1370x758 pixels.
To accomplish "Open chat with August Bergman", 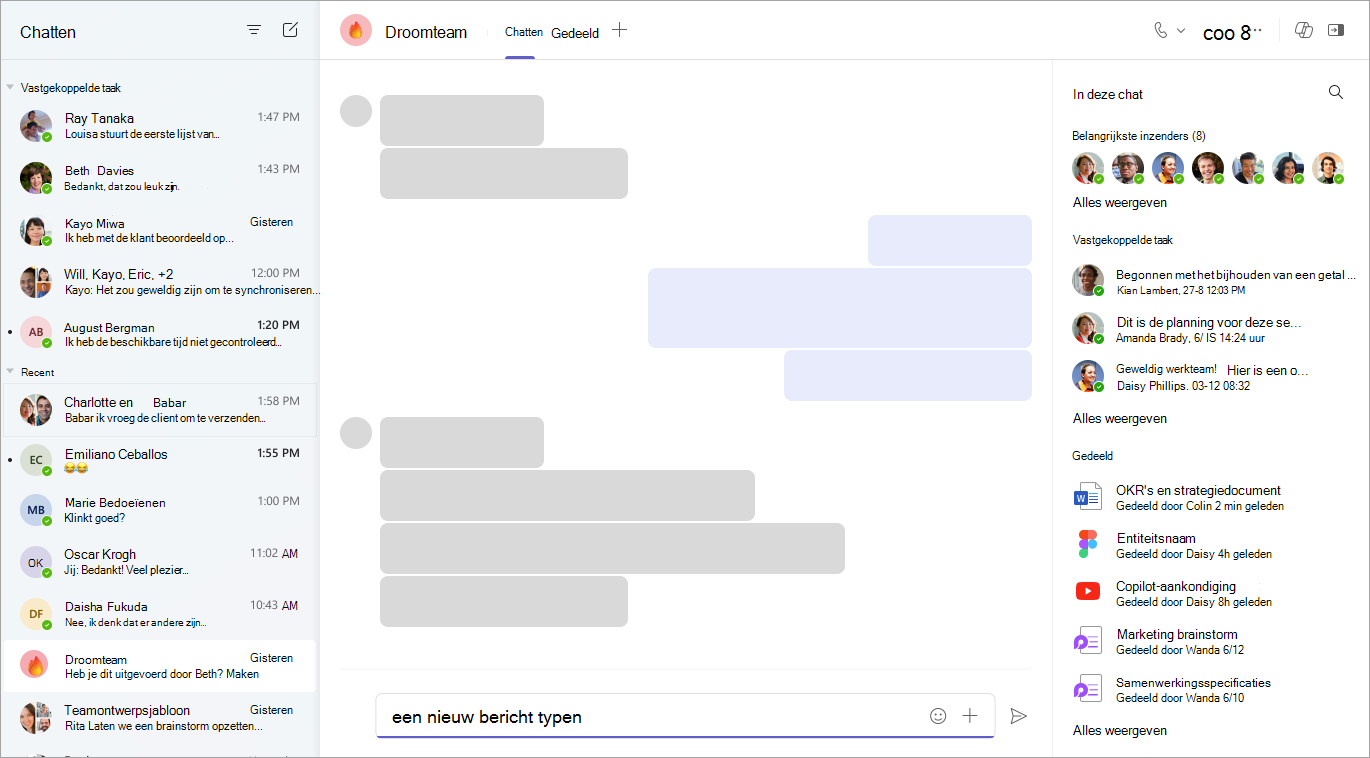I will [x=160, y=334].
